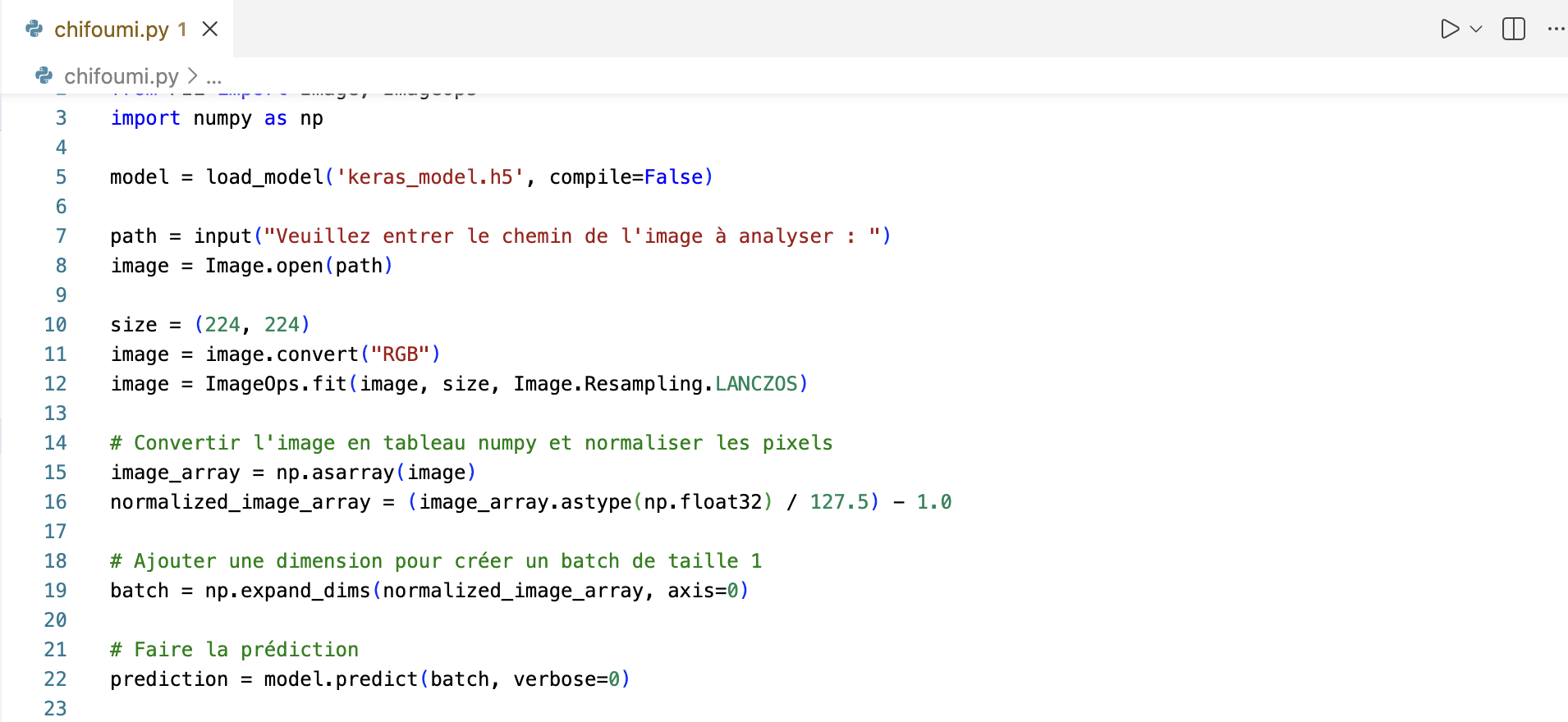Select line number 12 in the gutter
Viewport: 1568px width, 722px height.
click(55, 384)
